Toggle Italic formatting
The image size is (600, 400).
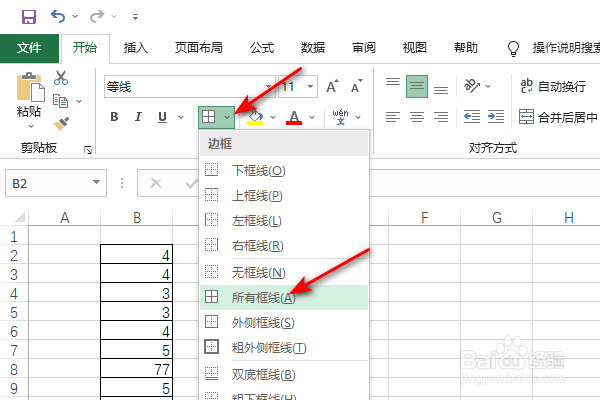138,117
